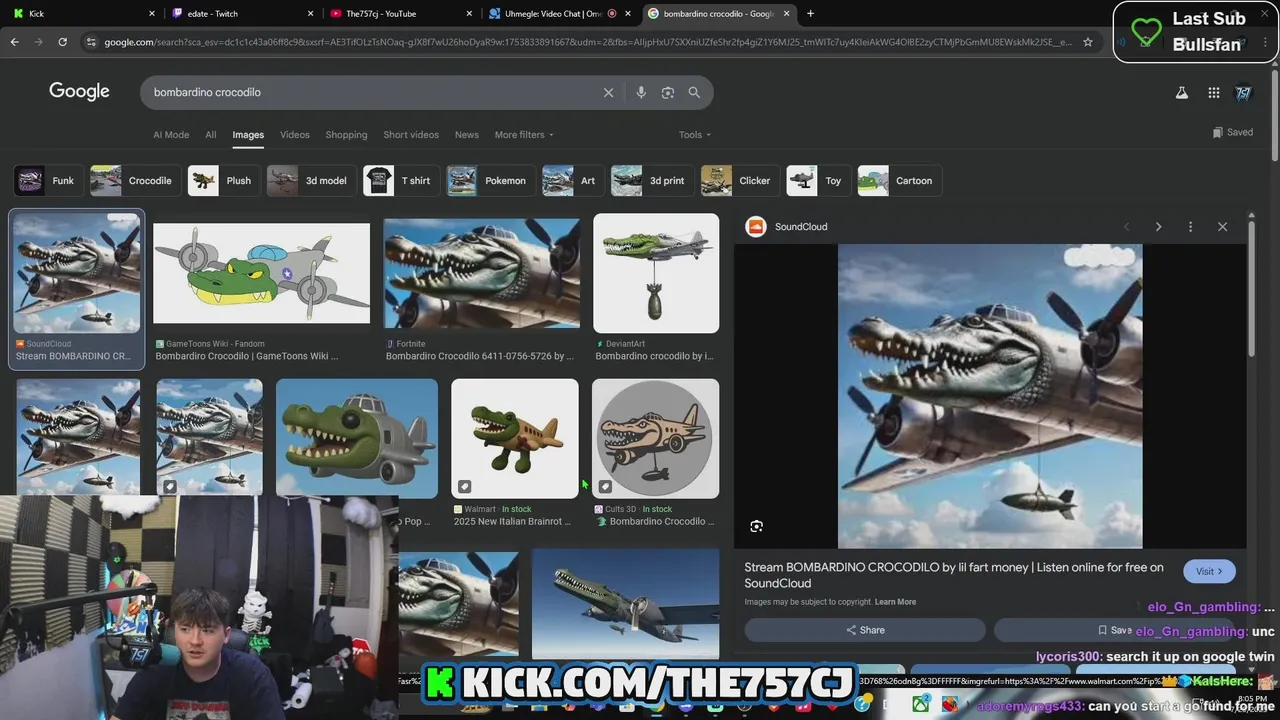Click Share button in preview panel
The image size is (1280, 720).
865,630
